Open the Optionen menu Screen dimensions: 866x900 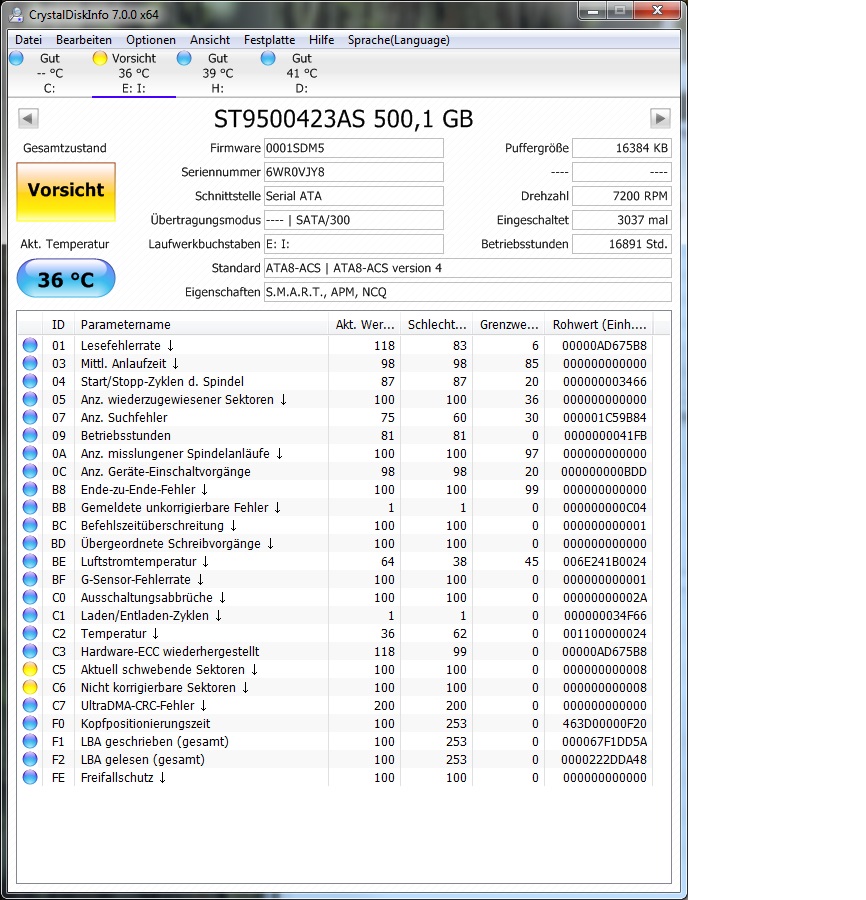(151, 40)
